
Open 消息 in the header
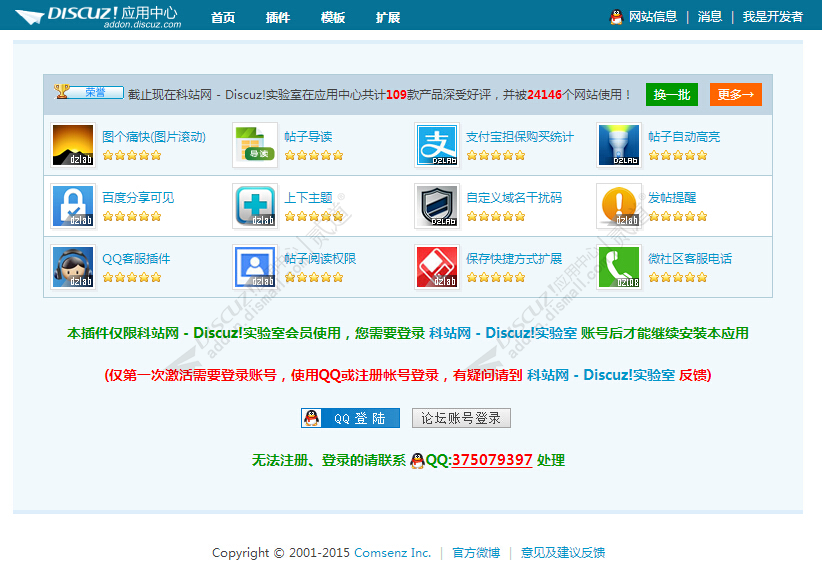(x=710, y=17)
